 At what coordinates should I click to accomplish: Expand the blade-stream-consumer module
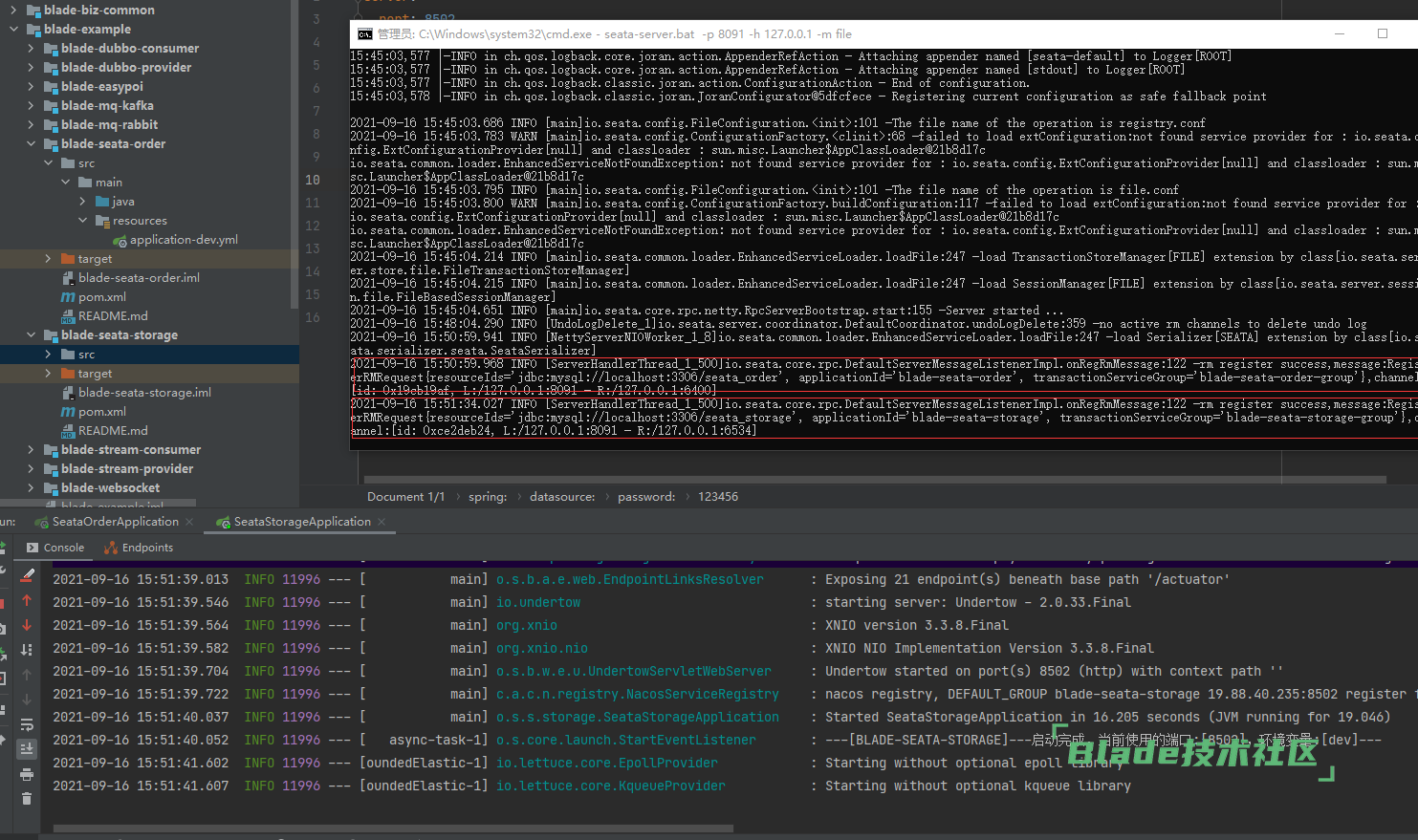click(31, 450)
